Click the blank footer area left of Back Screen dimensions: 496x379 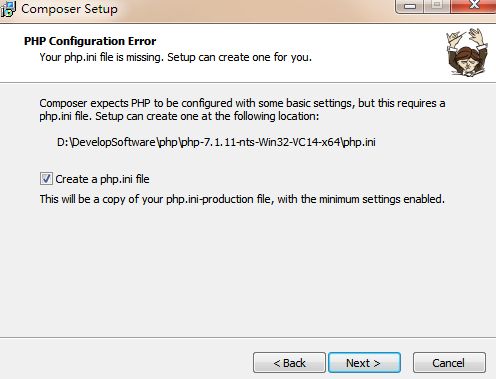tap(127, 360)
